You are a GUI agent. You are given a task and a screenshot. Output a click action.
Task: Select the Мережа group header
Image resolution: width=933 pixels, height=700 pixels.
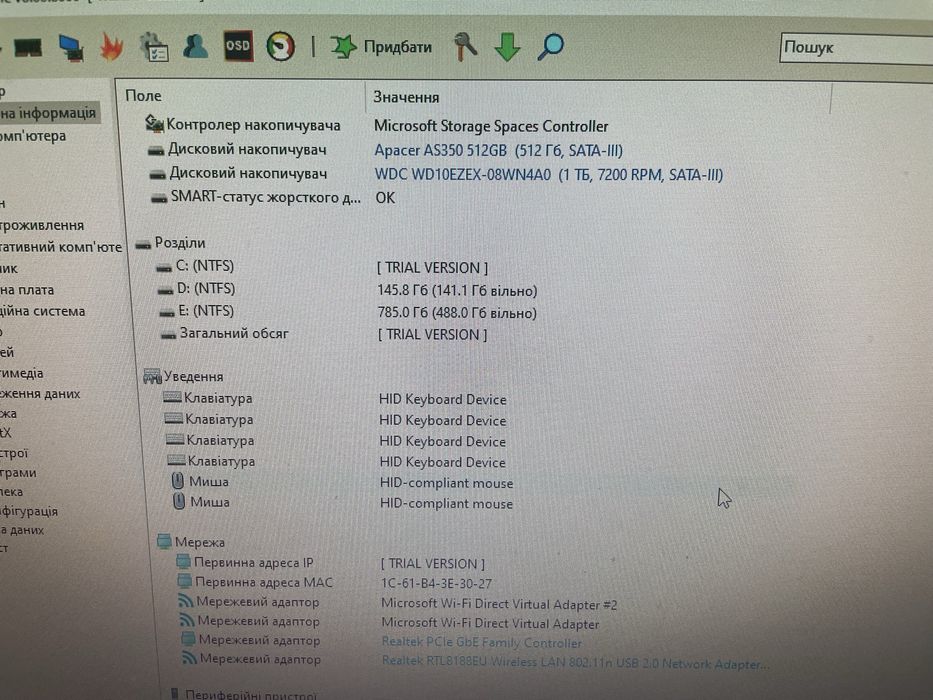[191, 542]
